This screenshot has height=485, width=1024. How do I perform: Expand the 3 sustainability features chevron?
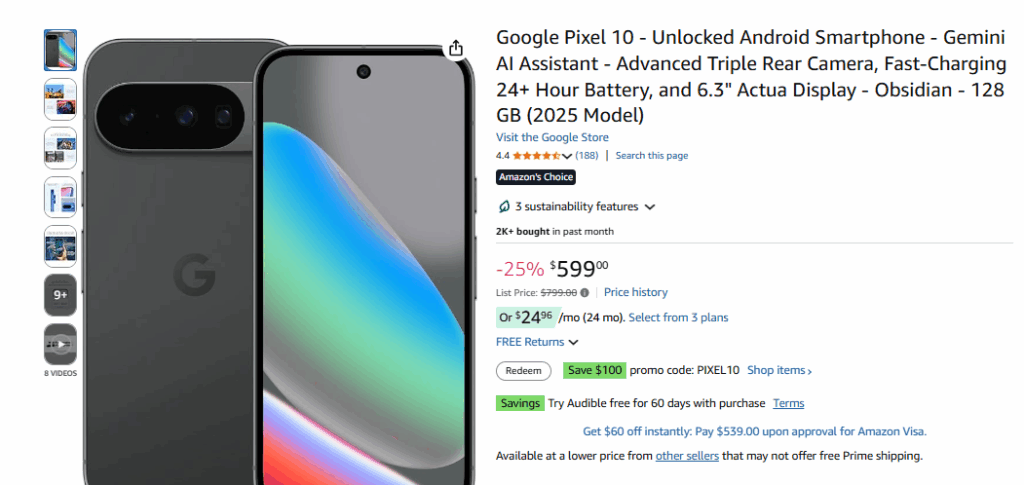pos(650,207)
